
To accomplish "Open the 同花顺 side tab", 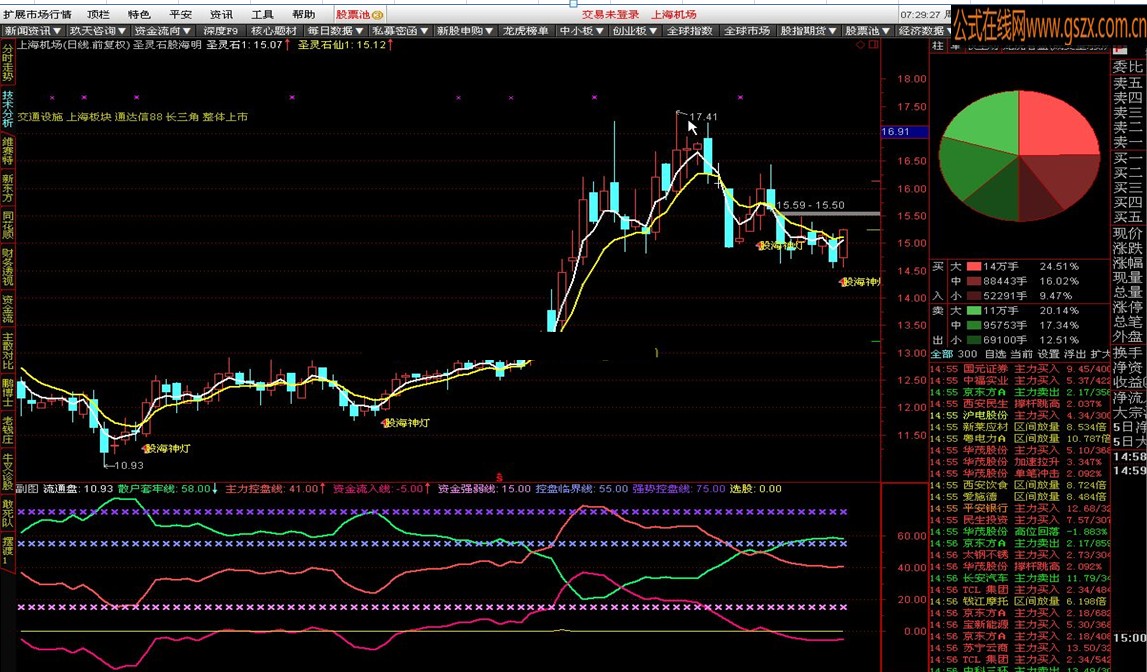I will click(7, 225).
